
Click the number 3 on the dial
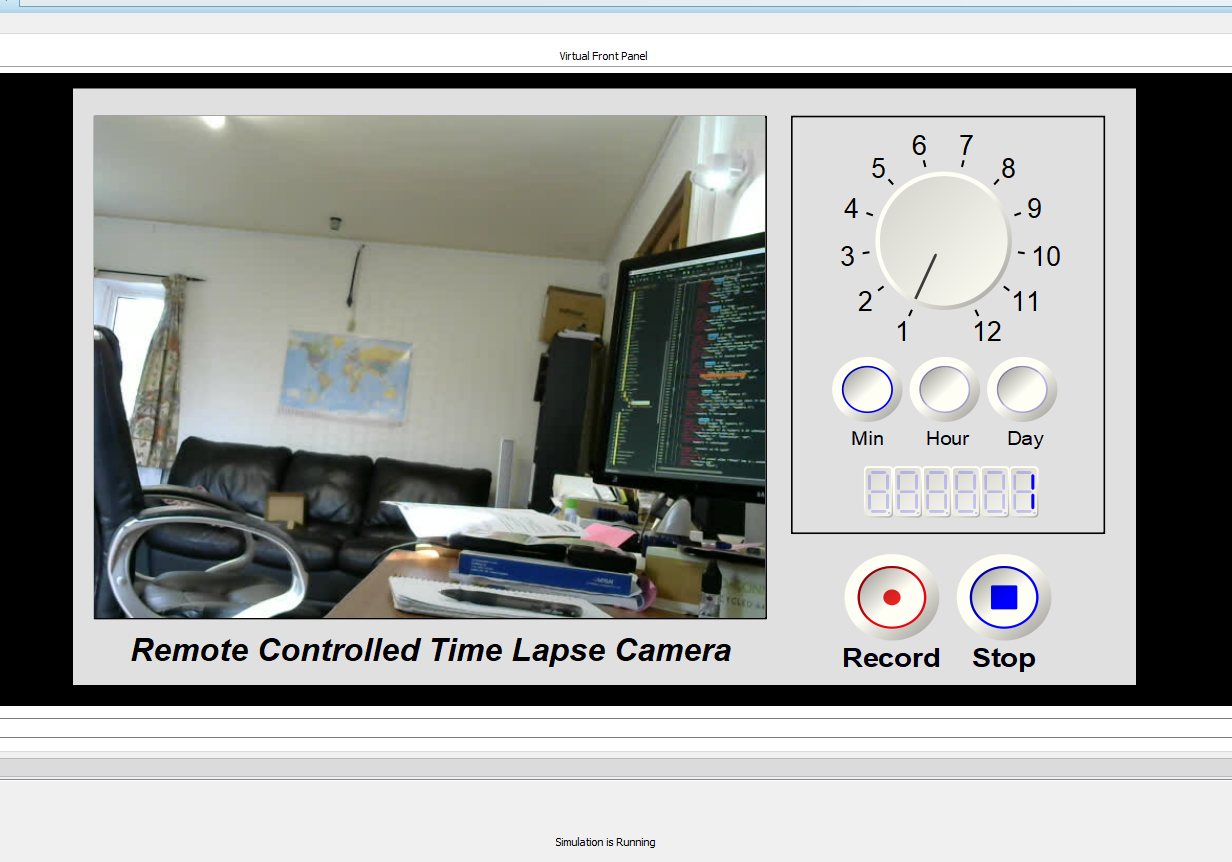click(x=845, y=256)
